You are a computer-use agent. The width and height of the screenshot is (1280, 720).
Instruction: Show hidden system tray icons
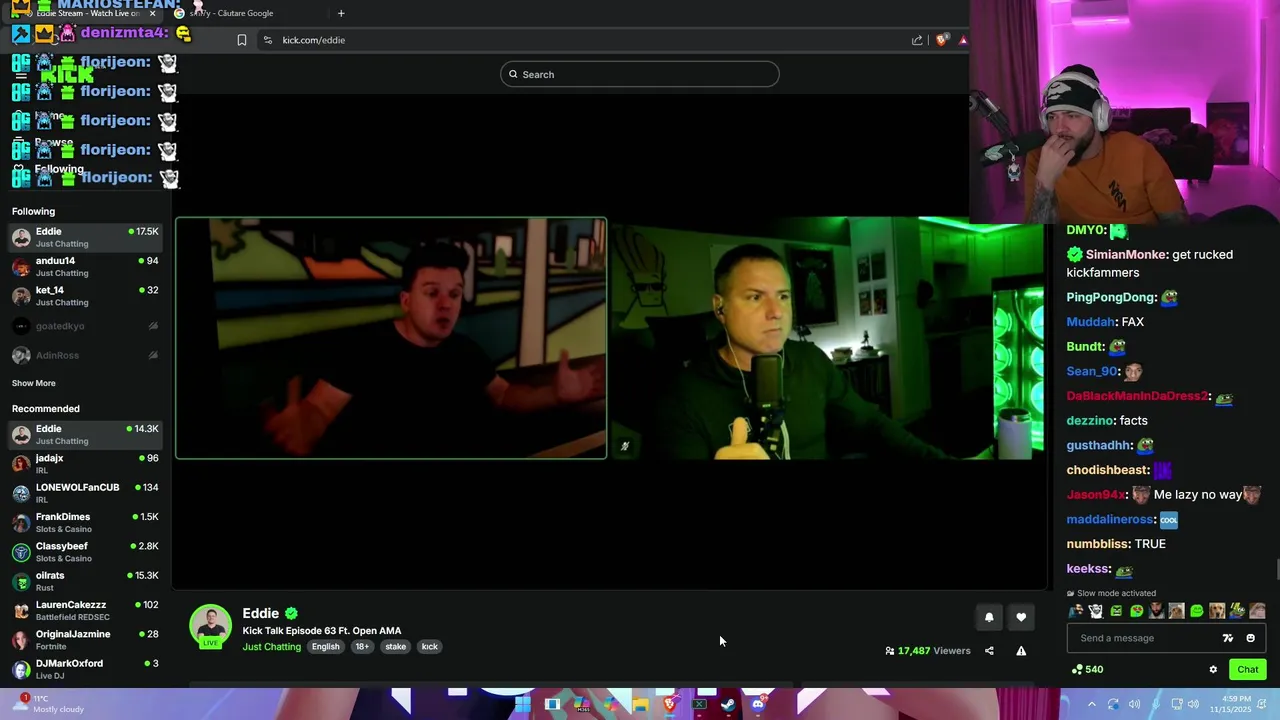click(x=1091, y=704)
